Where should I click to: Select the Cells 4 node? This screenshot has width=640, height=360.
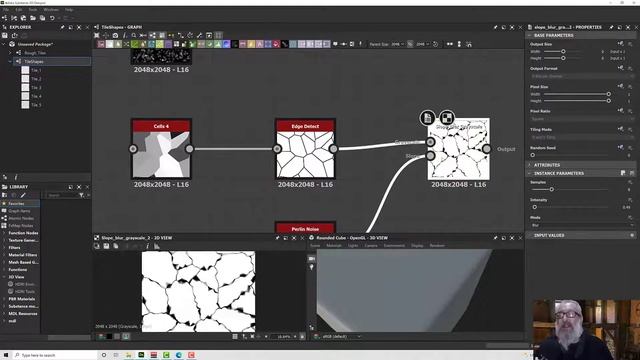(161, 149)
